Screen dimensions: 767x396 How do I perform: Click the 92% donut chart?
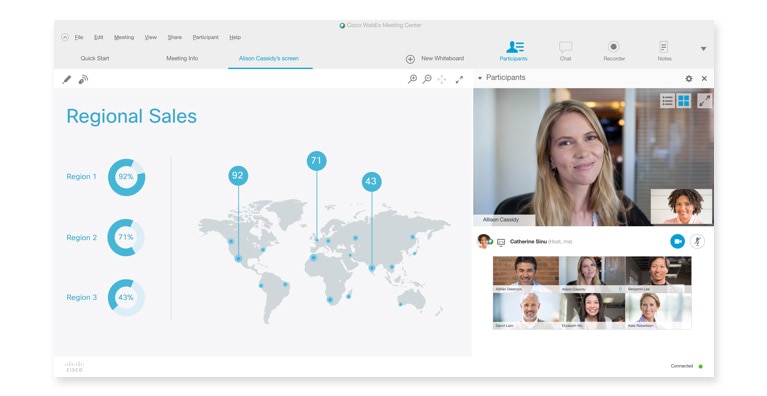coord(126,177)
